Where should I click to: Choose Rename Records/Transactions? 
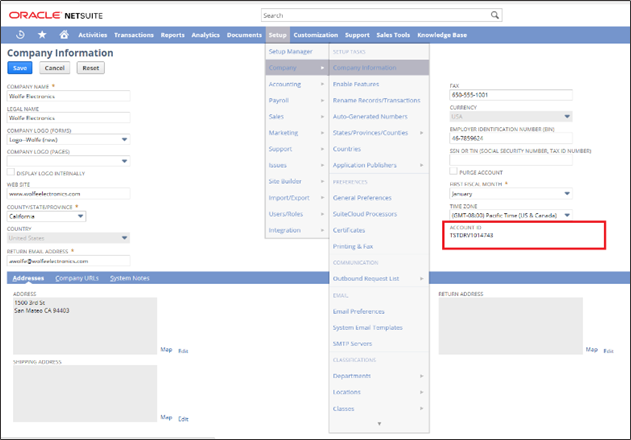[379, 100]
